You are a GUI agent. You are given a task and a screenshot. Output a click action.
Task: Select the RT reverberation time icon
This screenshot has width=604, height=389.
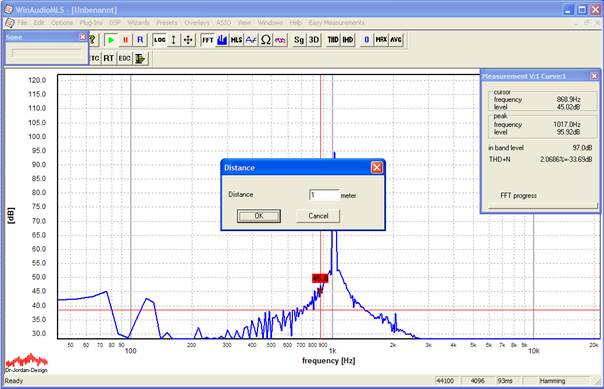(x=109, y=58)
